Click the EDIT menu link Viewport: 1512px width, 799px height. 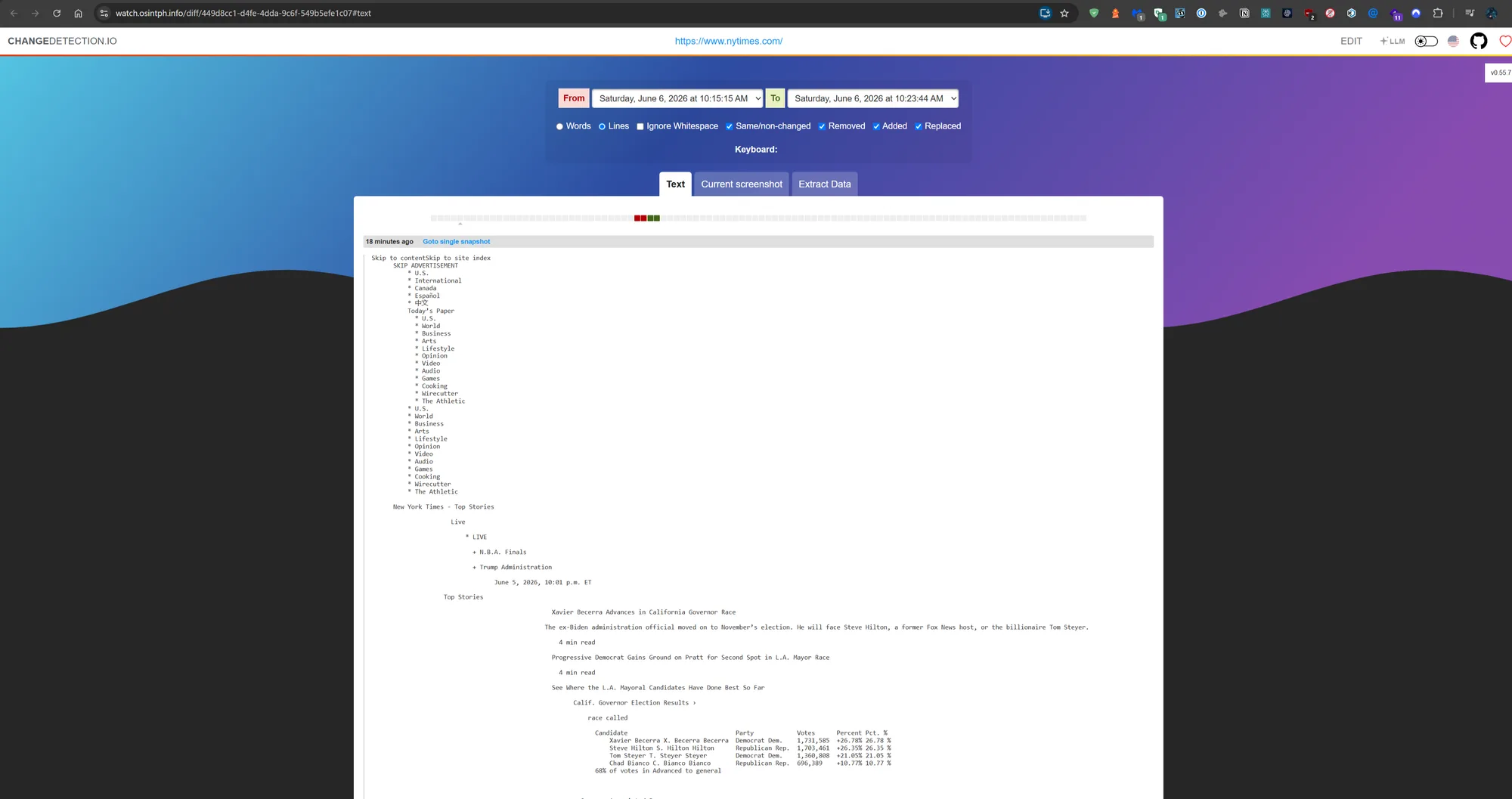(1351, 41)
